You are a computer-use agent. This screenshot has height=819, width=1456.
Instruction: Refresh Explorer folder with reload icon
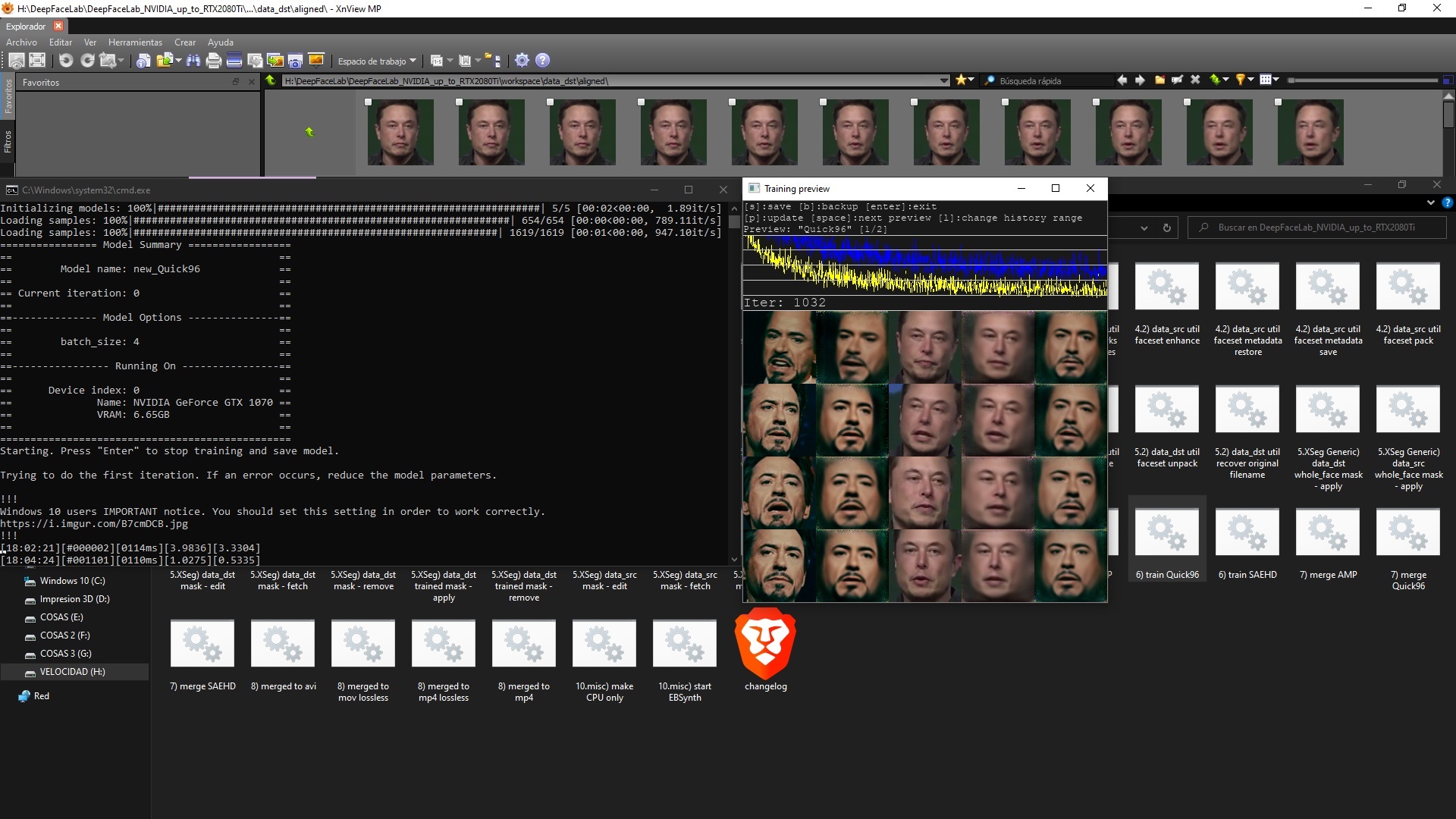pos(1167,227)
